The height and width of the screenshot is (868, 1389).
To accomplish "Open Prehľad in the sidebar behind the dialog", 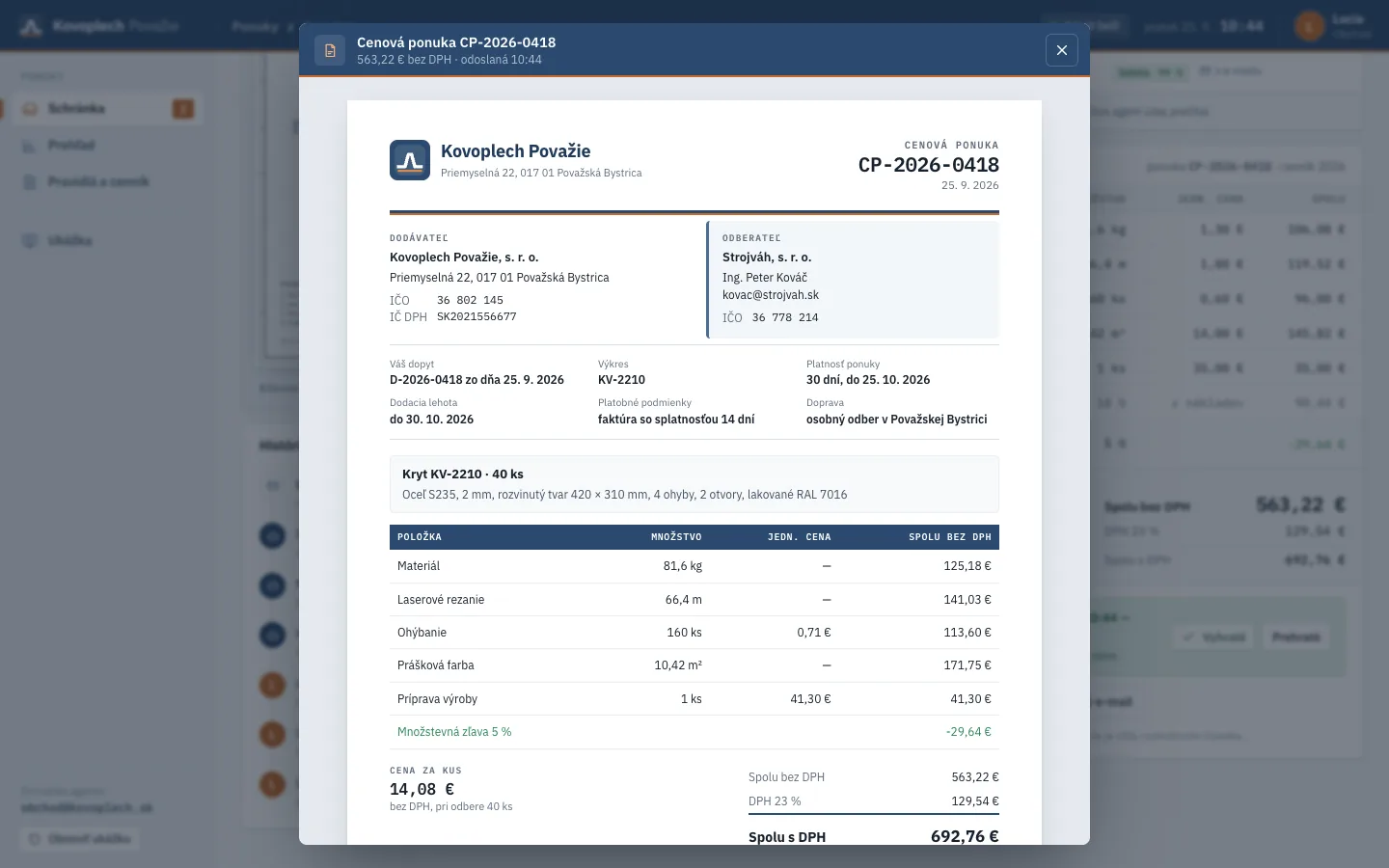I will (x=105, y=145).
